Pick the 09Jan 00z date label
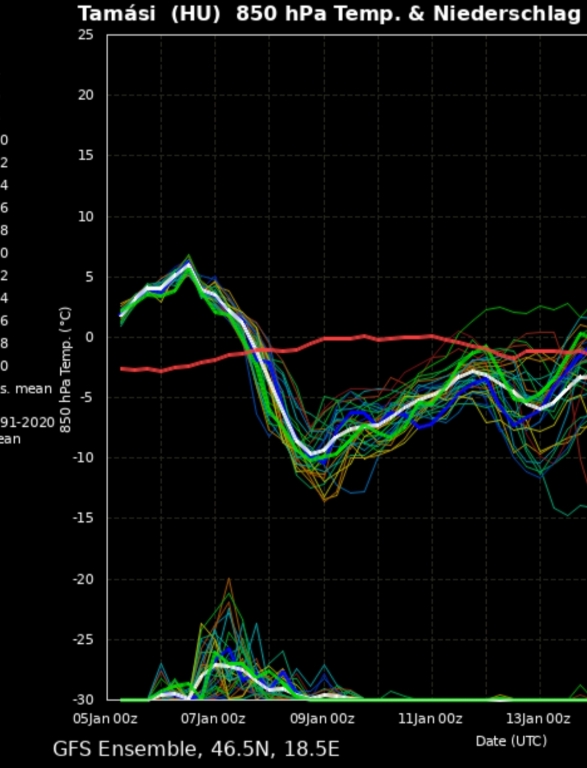Screen dimensions: 587x768 [x=322, y=719]
